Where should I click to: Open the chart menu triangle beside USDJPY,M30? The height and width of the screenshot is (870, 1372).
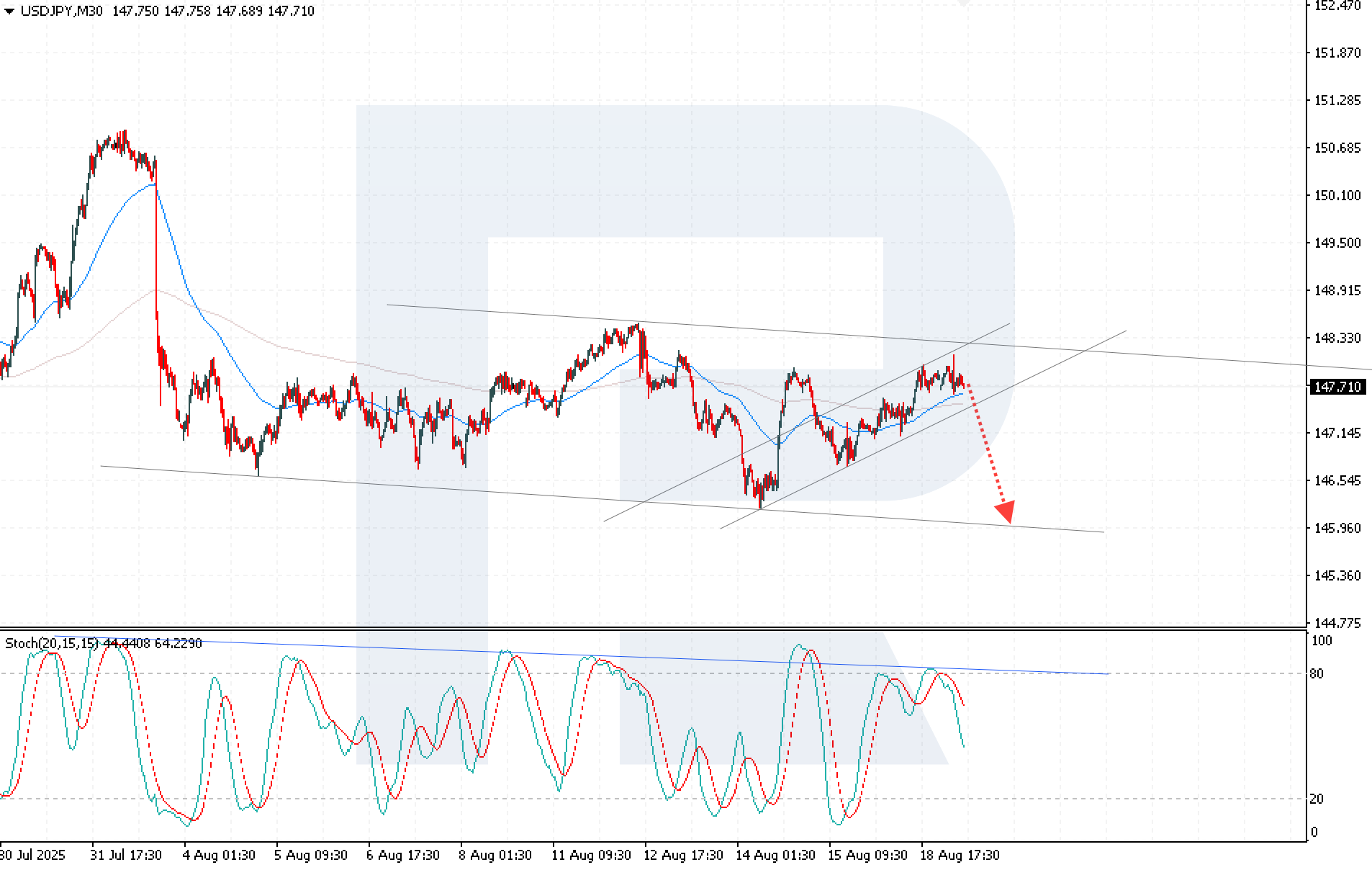click(x=9, y=12)
